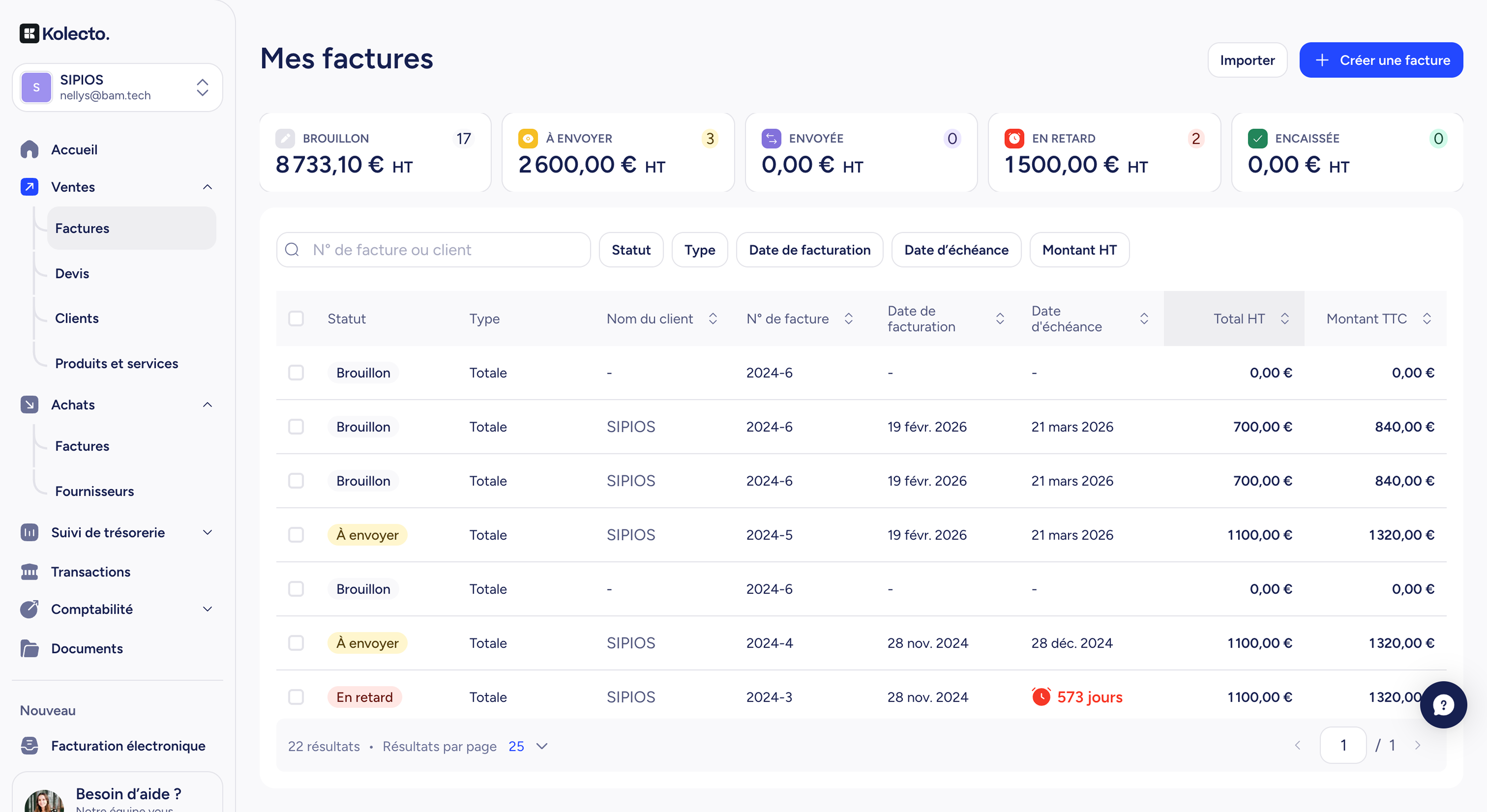This screenshot has width=1487, height=812.
Task: Open the Date de facturation filter
Action: point(809,250)
